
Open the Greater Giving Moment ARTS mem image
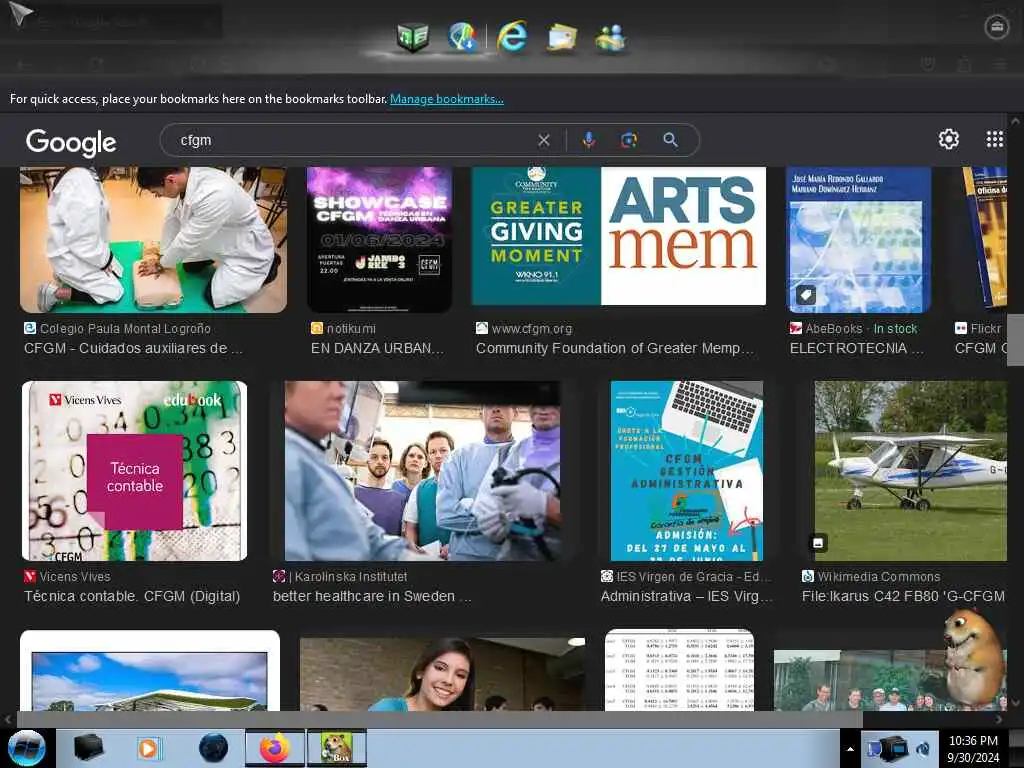(618, 236)
